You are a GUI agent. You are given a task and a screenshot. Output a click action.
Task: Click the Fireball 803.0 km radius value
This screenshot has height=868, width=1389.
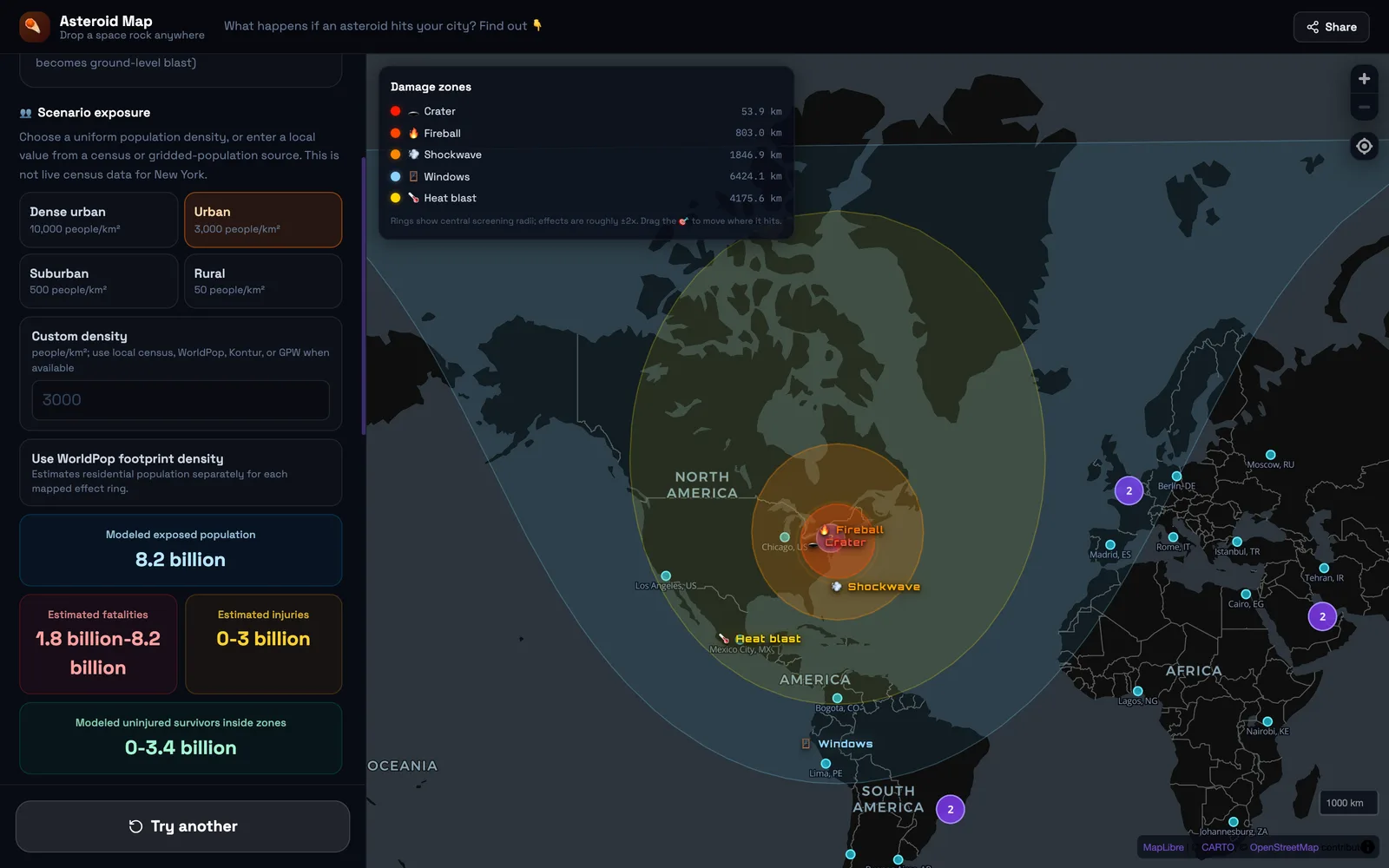click(758, 133)
